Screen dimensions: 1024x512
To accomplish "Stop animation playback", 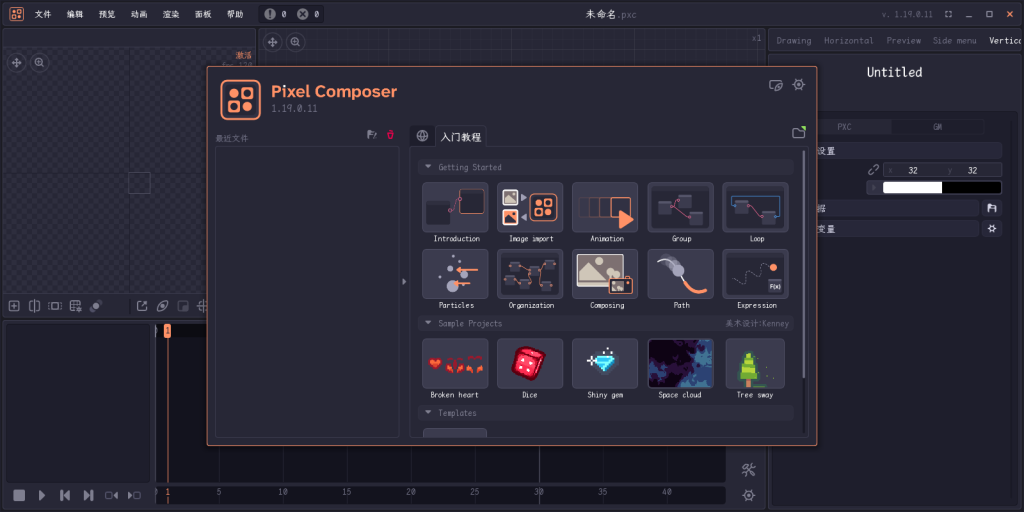I will click(19, 496).
